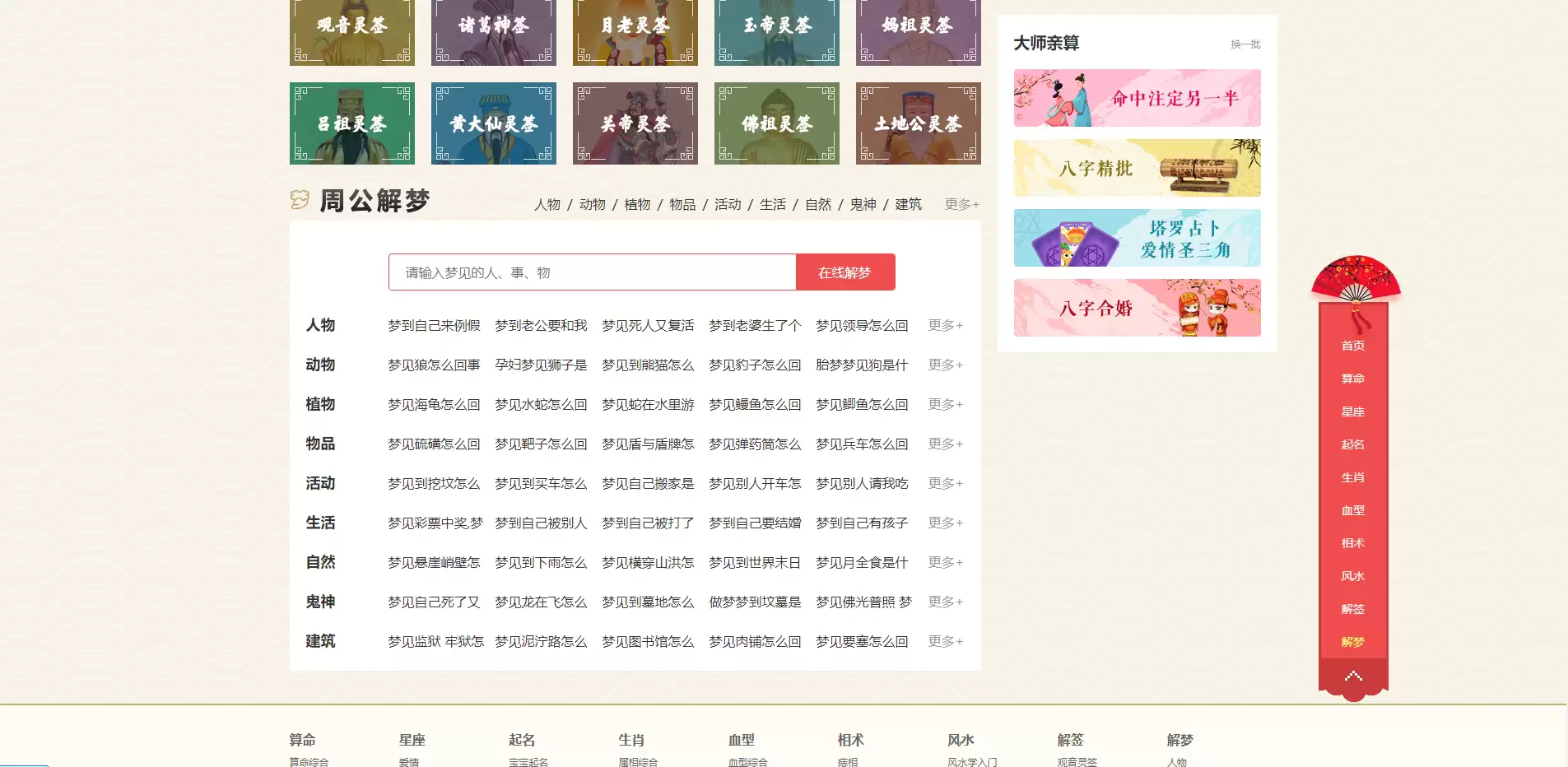Expand 更多+ in the 生活 row
1568x767 pixels.
coord(946,523)
